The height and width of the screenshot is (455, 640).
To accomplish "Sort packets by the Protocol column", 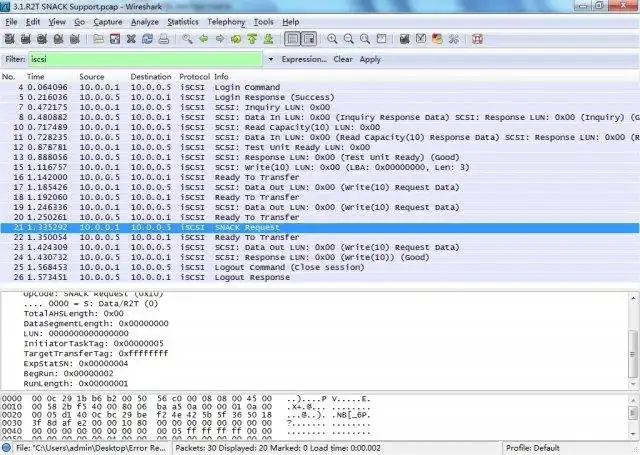I will point(194,77).
